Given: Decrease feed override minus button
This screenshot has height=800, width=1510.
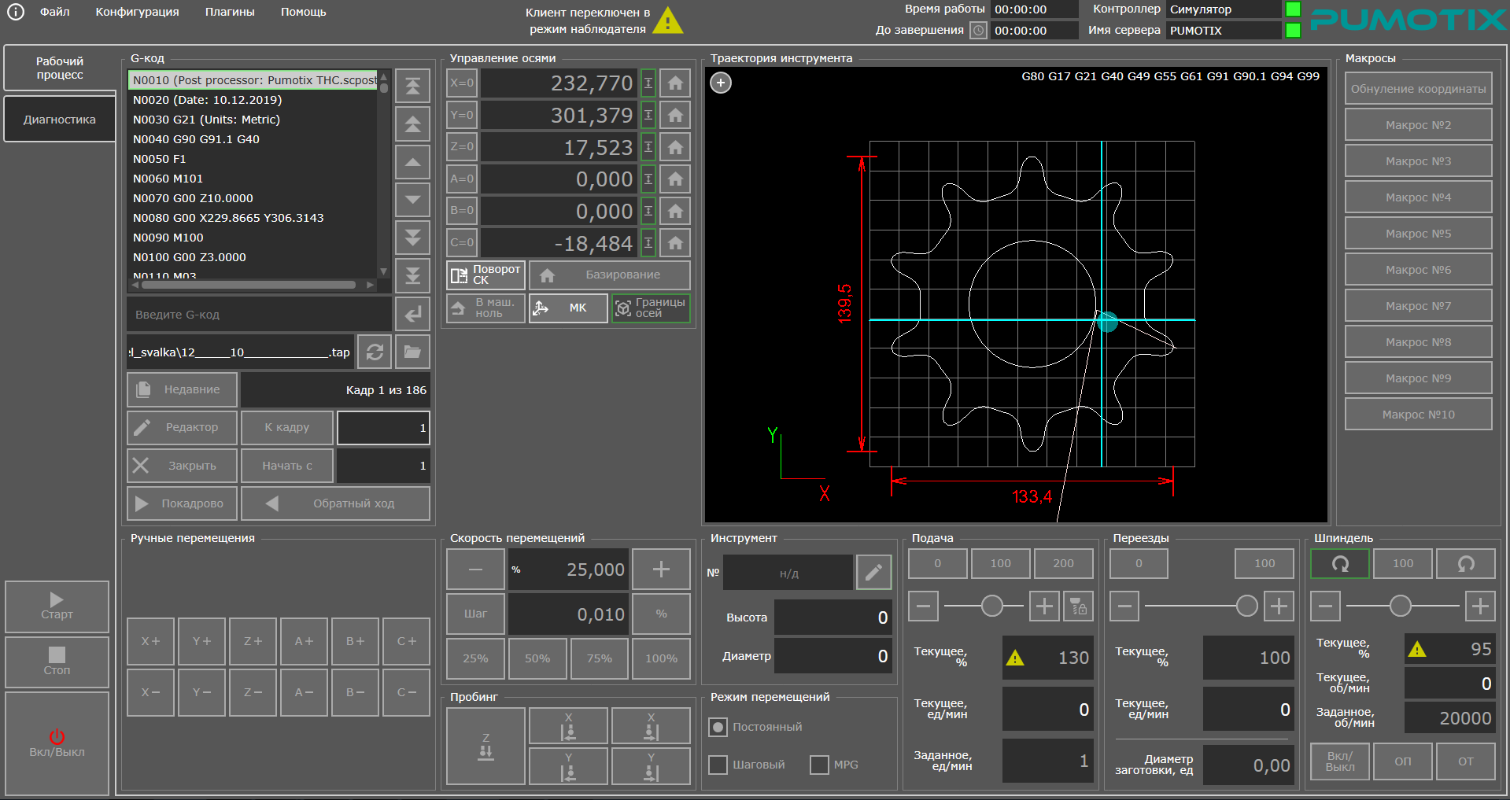Looking at the screenshot, I should [x=923, y=605].
